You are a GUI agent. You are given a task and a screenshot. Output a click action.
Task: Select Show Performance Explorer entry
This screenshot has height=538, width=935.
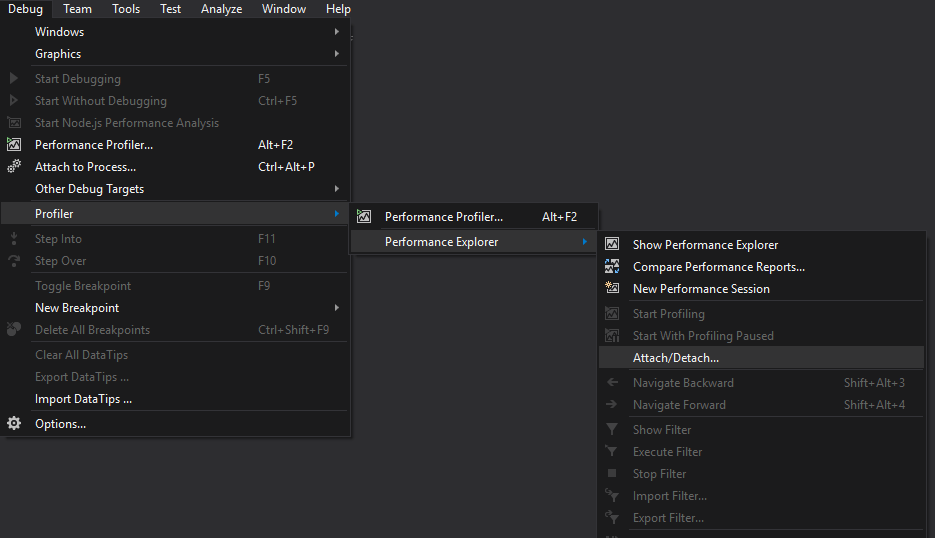[761, 245]
